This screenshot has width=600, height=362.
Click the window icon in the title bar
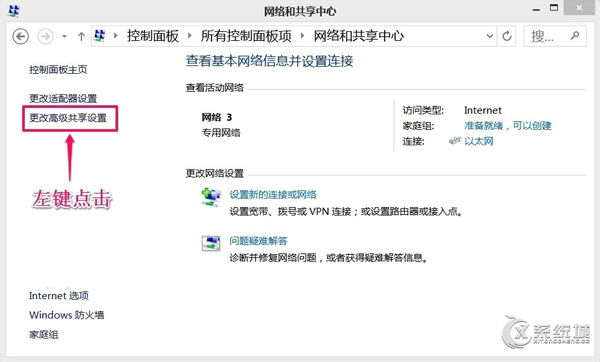tap(14, 11)
